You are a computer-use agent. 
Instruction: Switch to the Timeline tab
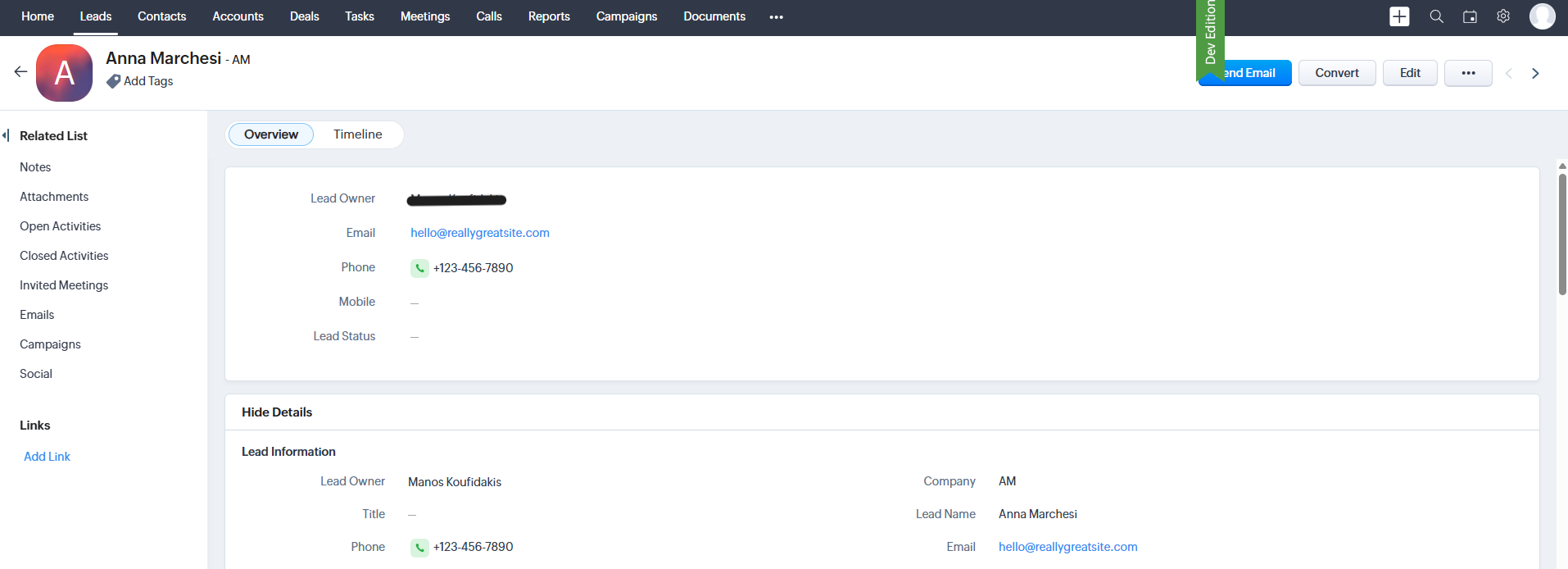[x=358, y=134]
